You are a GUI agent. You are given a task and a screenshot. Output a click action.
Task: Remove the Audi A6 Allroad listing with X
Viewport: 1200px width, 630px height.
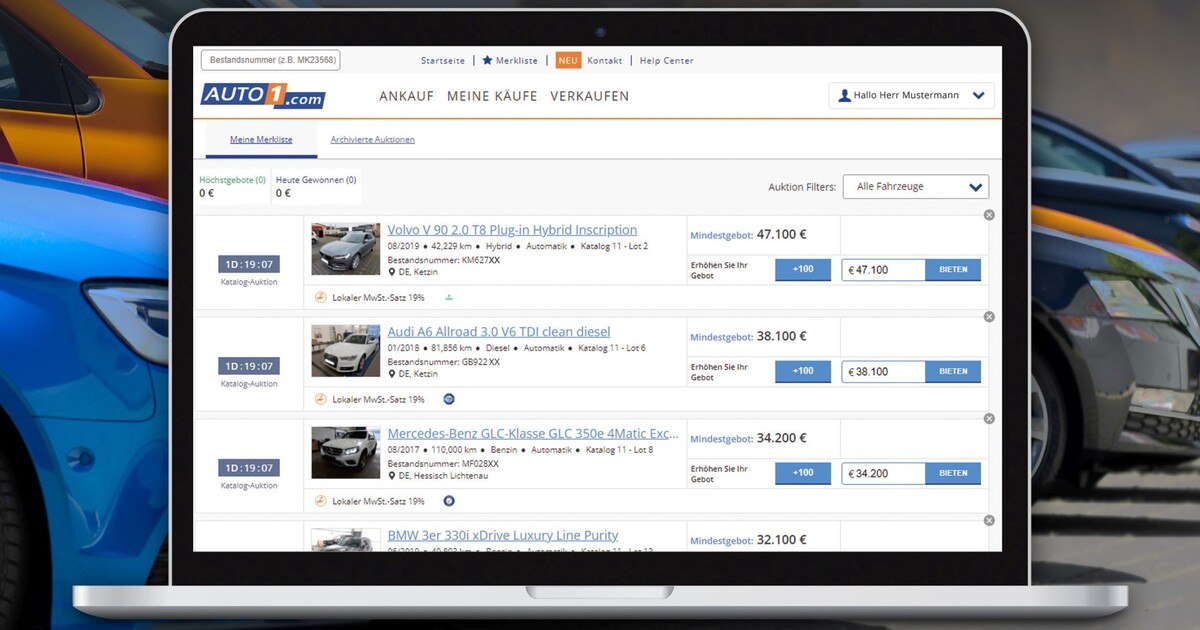[x=989, y=317]
